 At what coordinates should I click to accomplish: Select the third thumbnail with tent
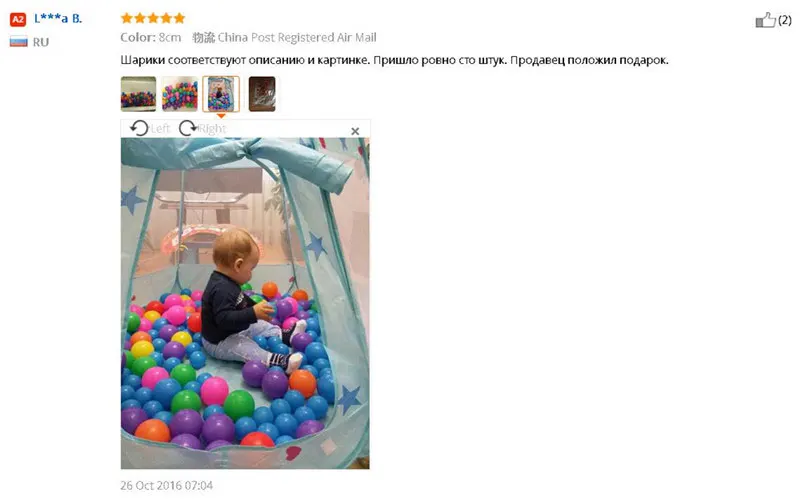pyautogui.click(x=221, y=94)
